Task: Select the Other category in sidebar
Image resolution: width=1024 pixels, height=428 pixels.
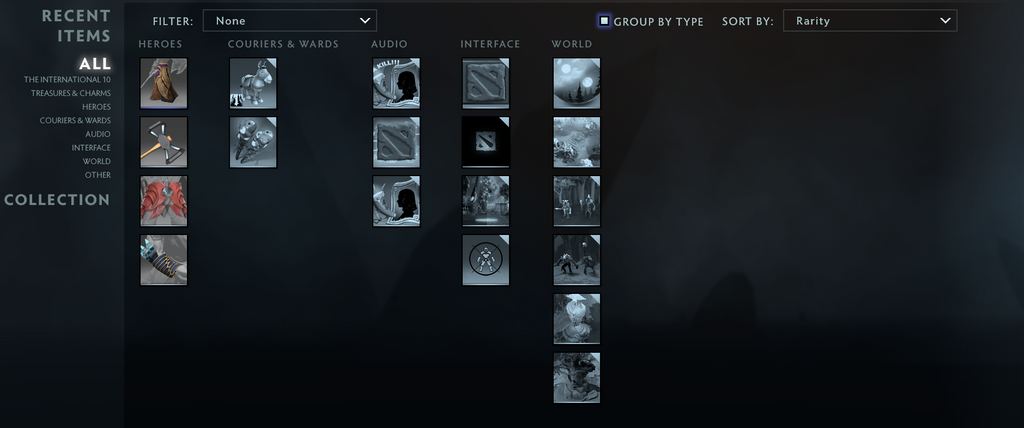Action: tap(98, 175)
